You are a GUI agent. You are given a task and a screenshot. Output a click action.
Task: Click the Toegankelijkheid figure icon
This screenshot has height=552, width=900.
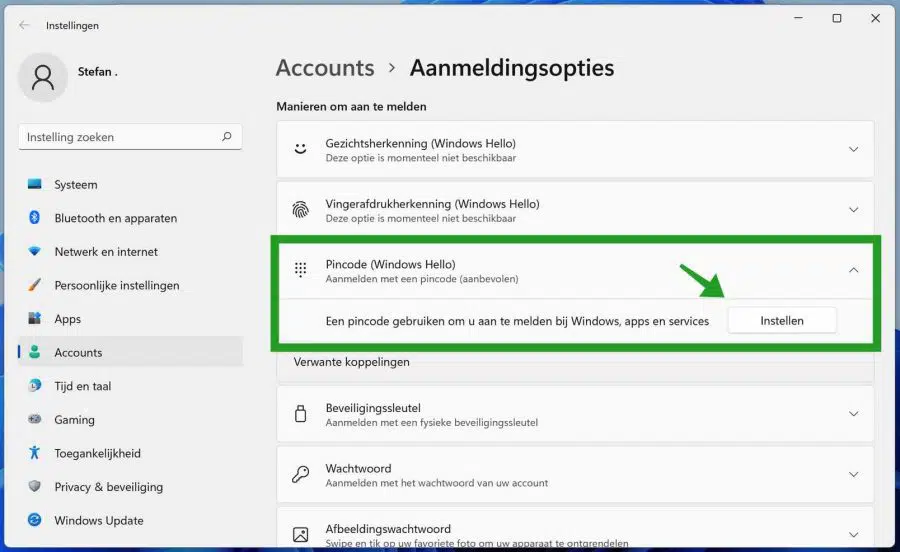[34, 453]
